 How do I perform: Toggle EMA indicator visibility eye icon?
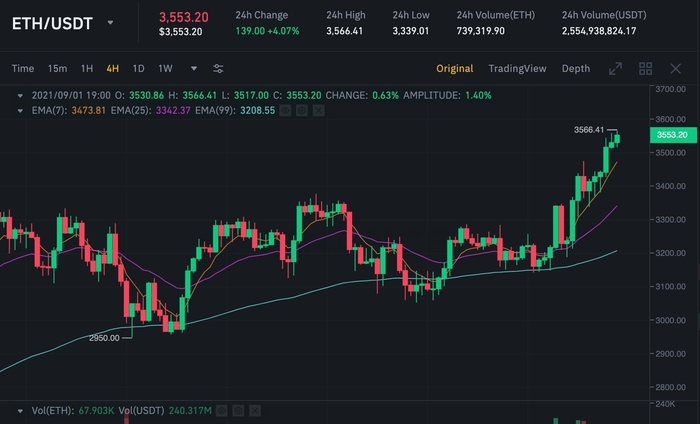click(x=285, y=110)
